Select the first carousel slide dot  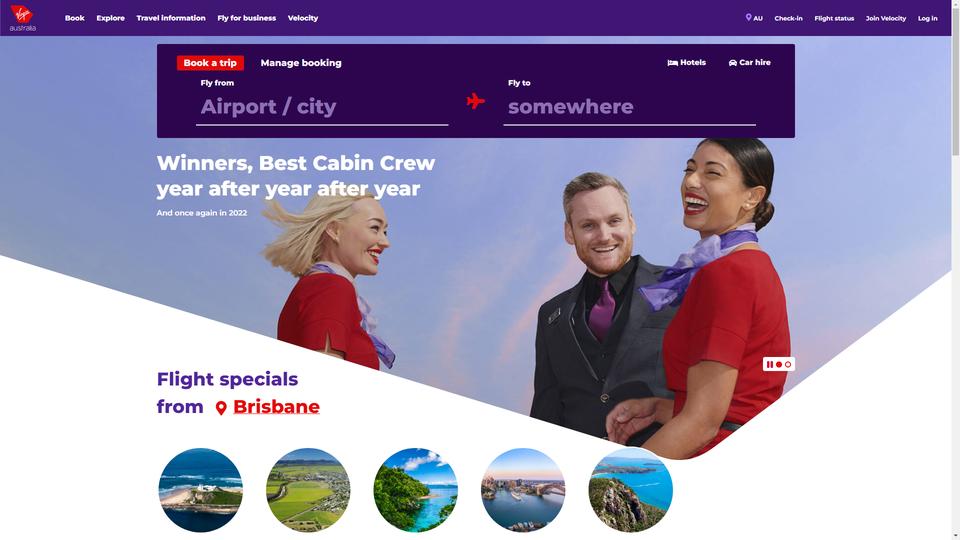[x=779, y=364]
